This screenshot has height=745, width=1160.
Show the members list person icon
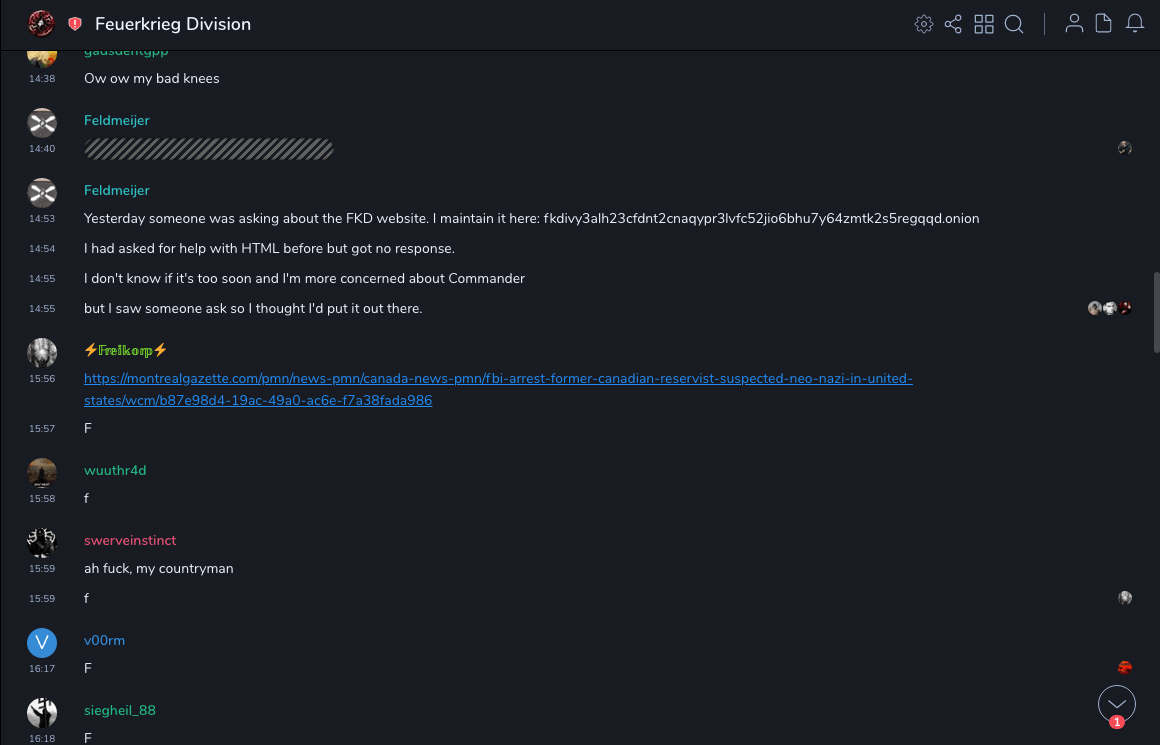pyautogui.click(x=1074, y=24)
